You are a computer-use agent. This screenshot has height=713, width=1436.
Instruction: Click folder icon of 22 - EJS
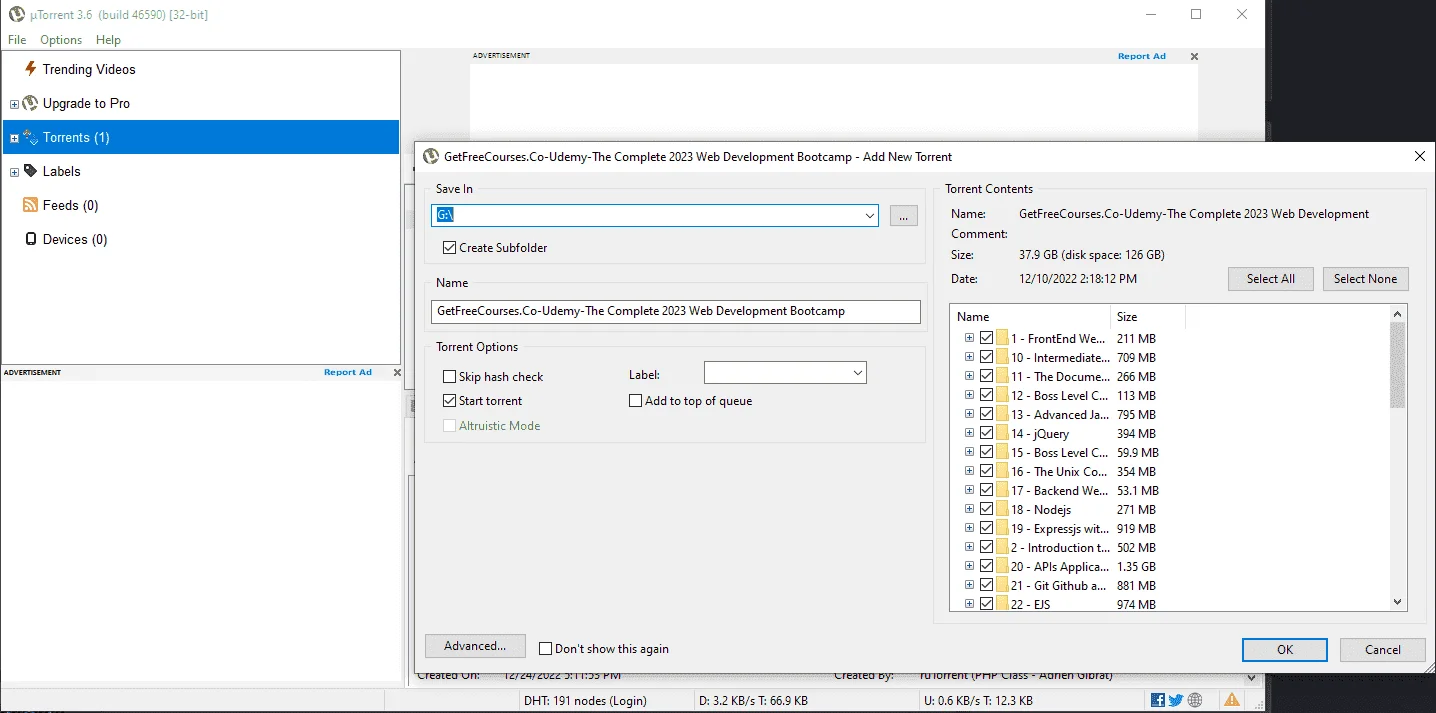coord(1002,604)
